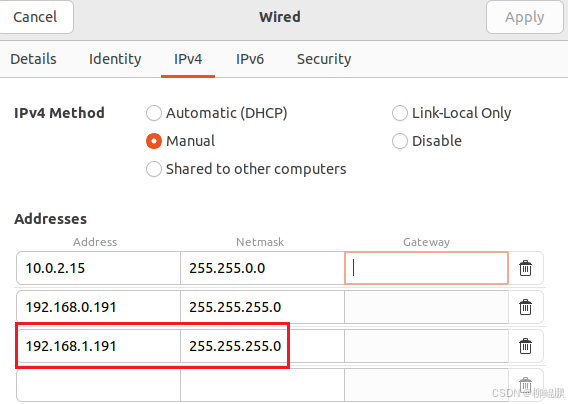568x404 pixels.
Task: Edit netmask field of 192.168.0.191 row
Action: tap(262, 307)
